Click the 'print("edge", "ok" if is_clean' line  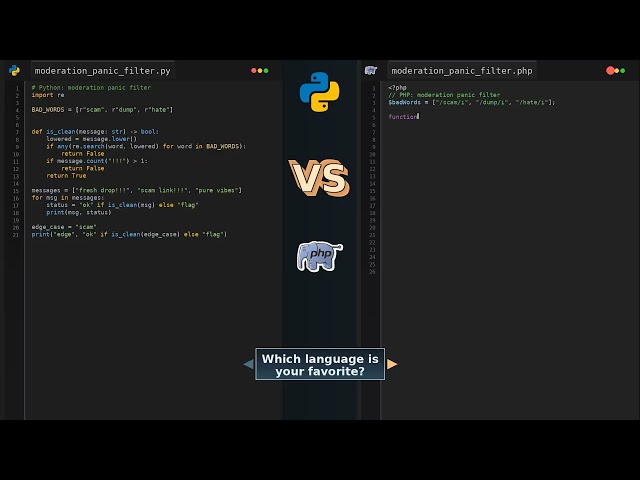pos(129,234)
